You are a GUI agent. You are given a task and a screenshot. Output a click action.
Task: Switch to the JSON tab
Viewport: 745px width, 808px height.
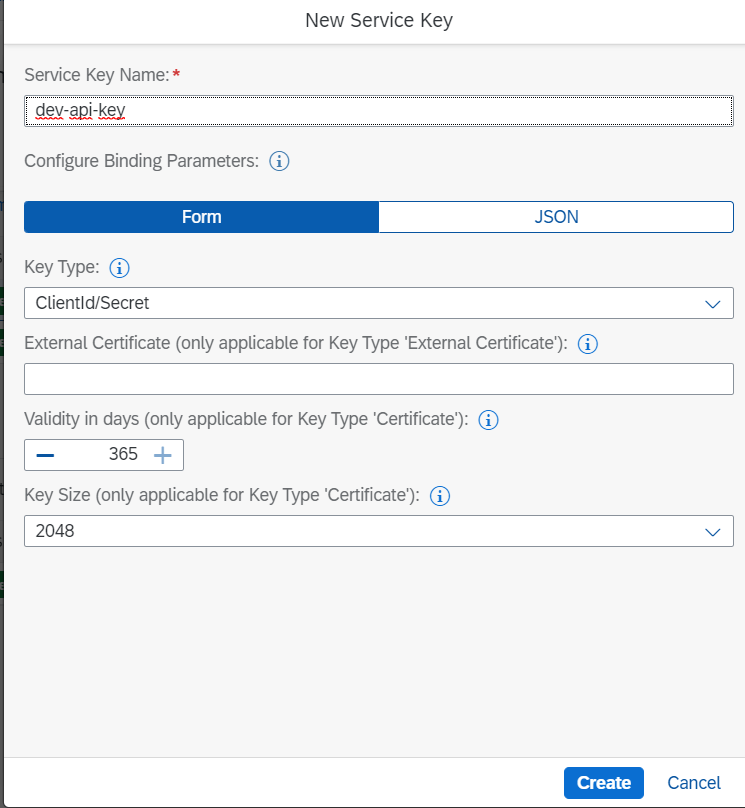pos(556,217)
